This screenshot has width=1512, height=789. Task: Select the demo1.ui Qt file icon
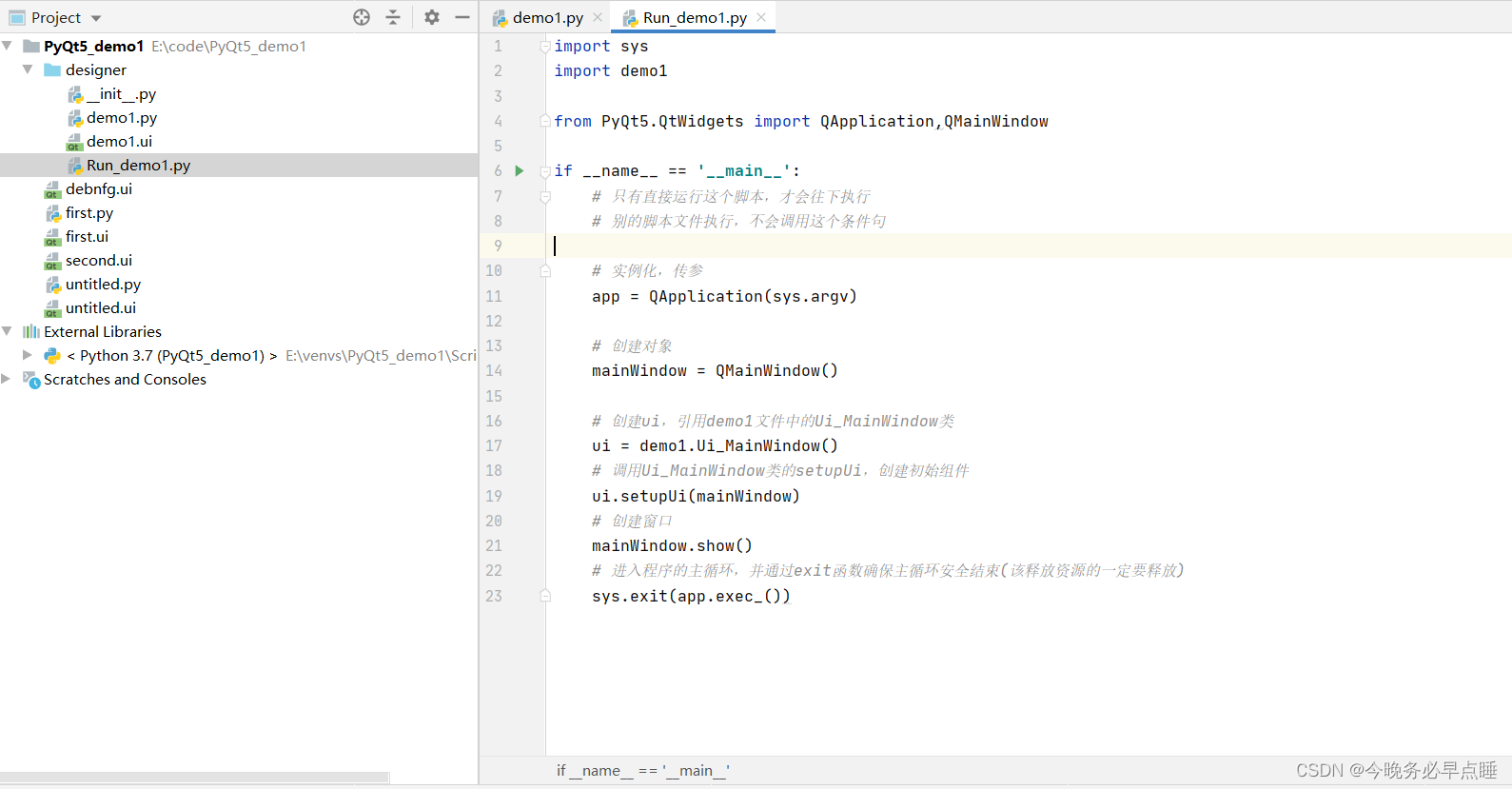coord(74,142)
